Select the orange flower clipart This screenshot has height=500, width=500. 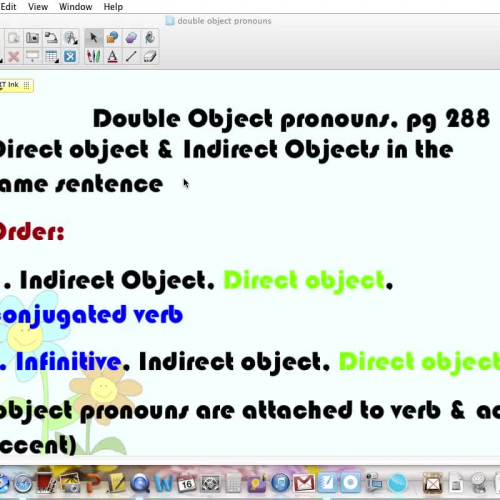click(104, 390)
